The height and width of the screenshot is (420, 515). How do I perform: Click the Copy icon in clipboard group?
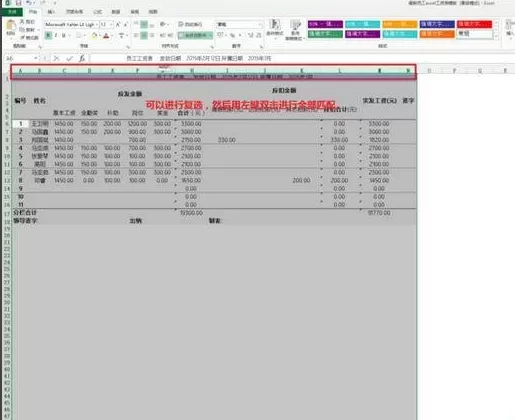[22, 30]
